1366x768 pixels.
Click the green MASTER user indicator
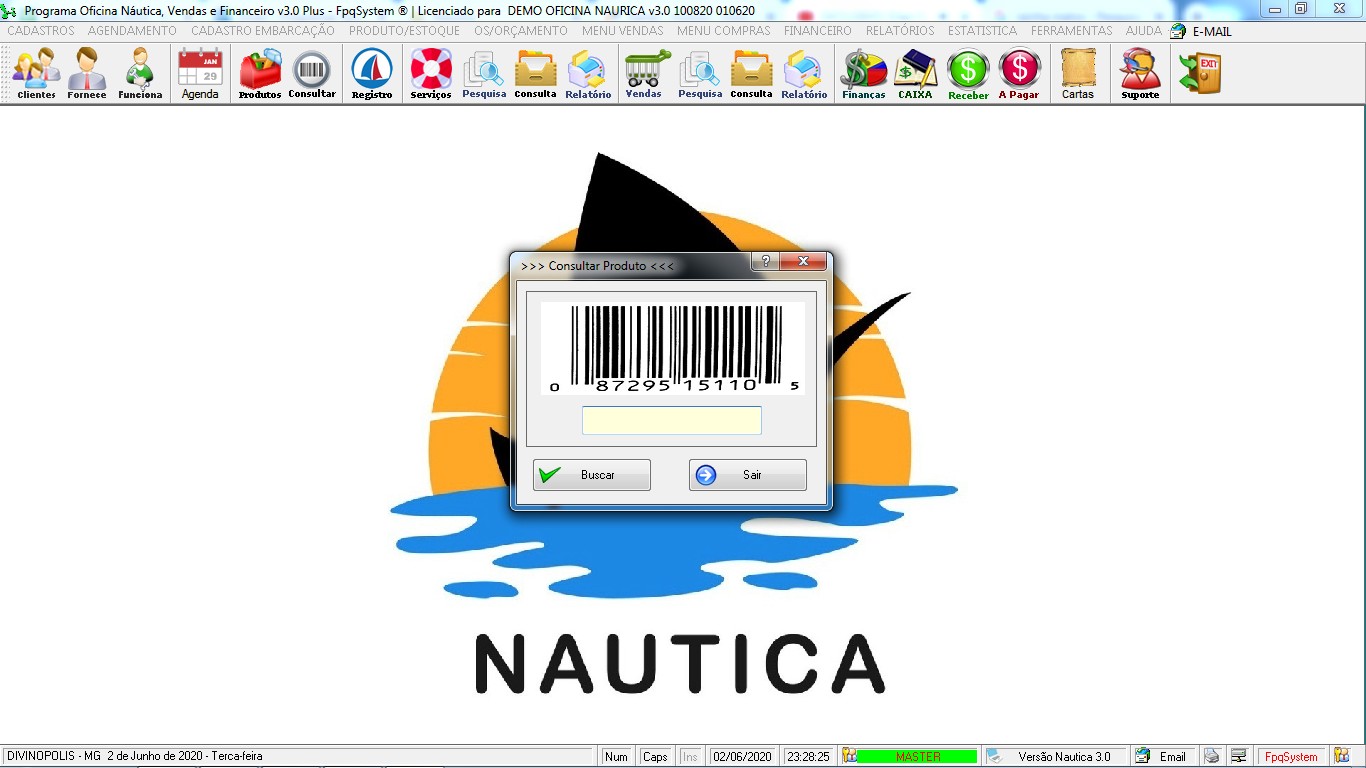tap(917, 756)
